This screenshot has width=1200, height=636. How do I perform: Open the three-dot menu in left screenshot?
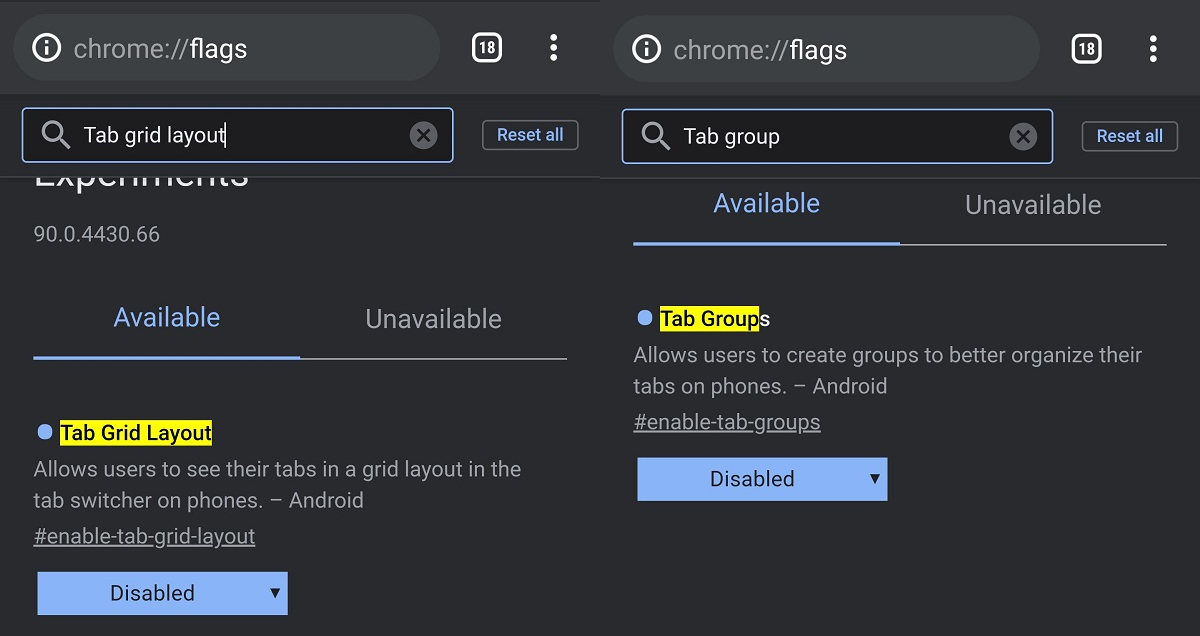coord(553,48)
